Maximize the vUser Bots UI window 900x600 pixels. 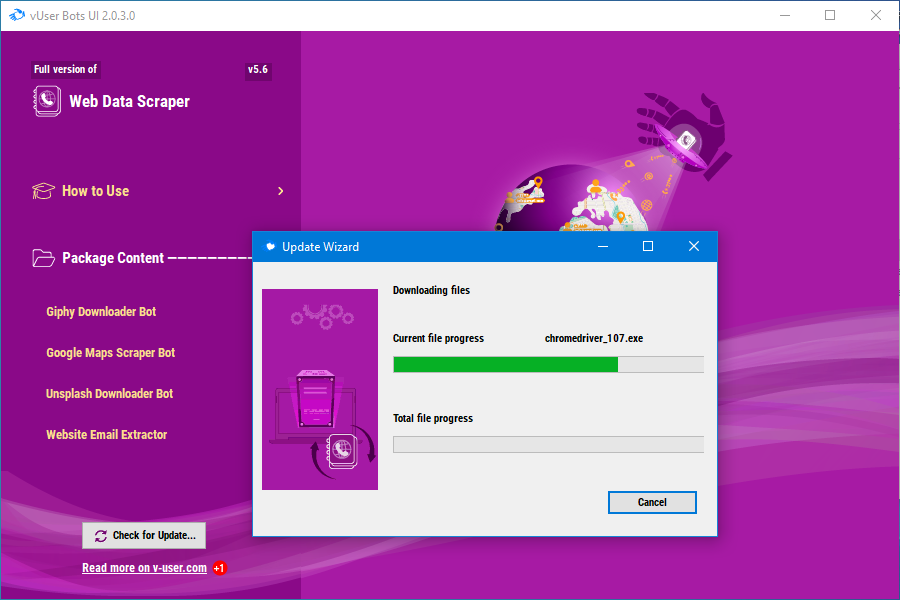830,16
